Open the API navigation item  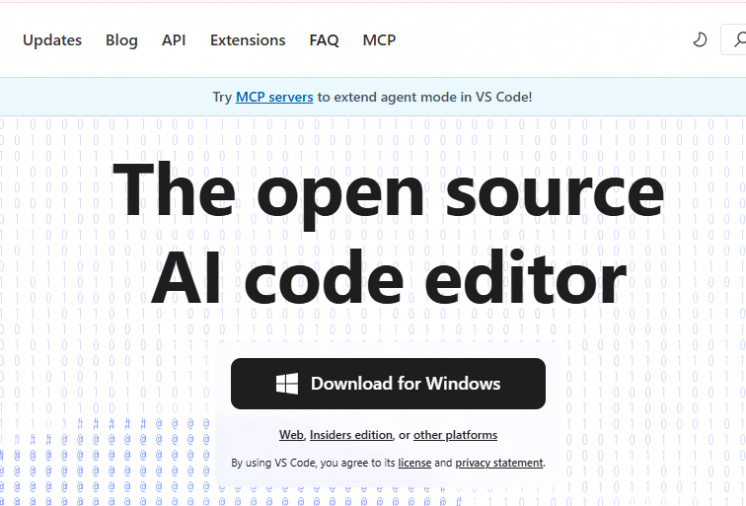point(174,40)
